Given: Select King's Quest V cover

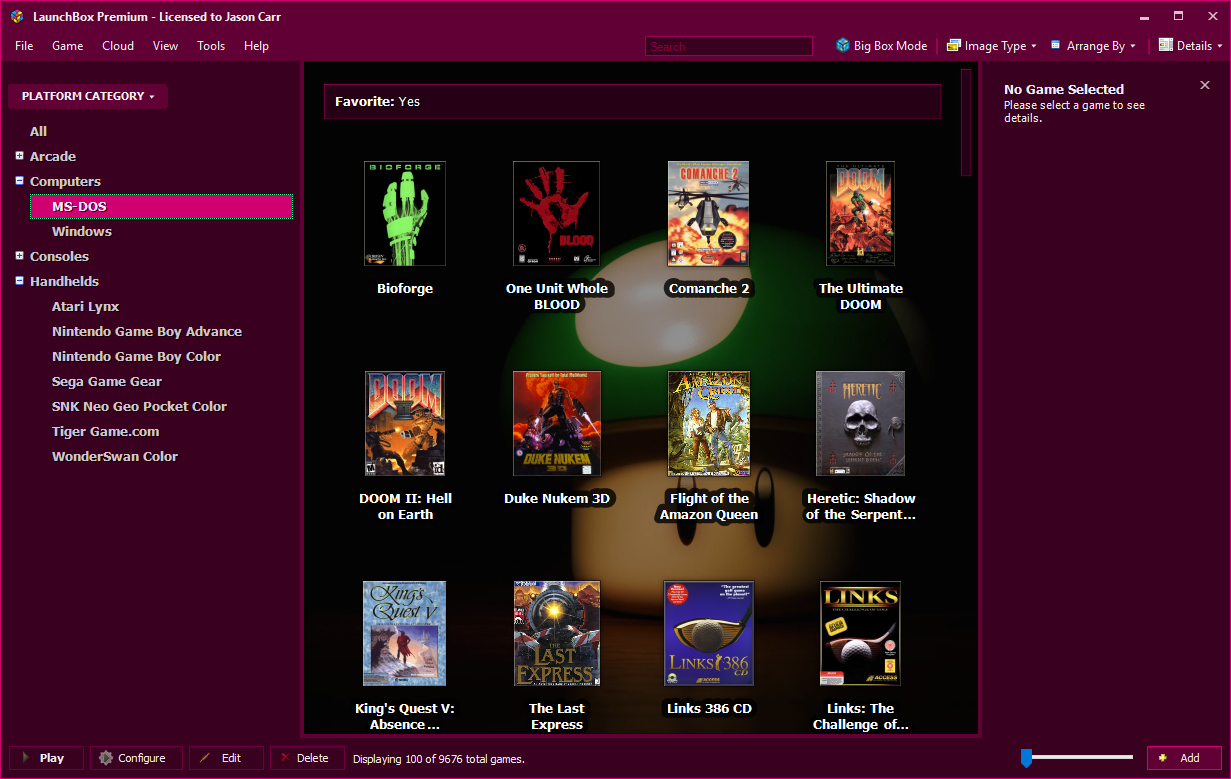Looking at the screenshot, I should pos(405,634).
